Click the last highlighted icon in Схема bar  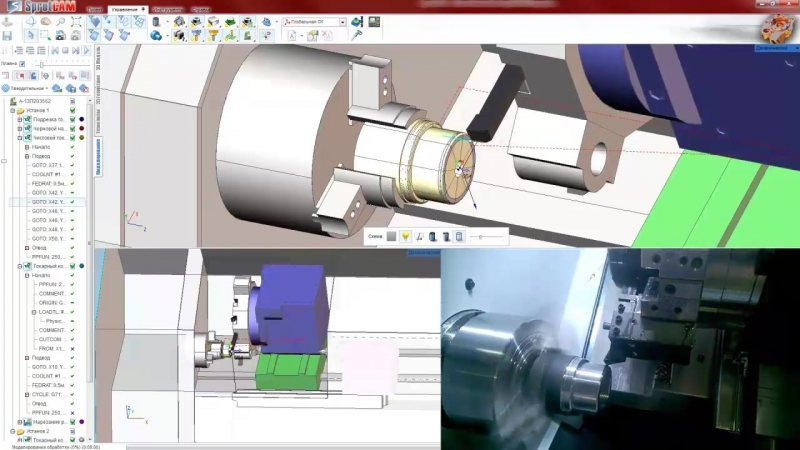coord(459,237)
